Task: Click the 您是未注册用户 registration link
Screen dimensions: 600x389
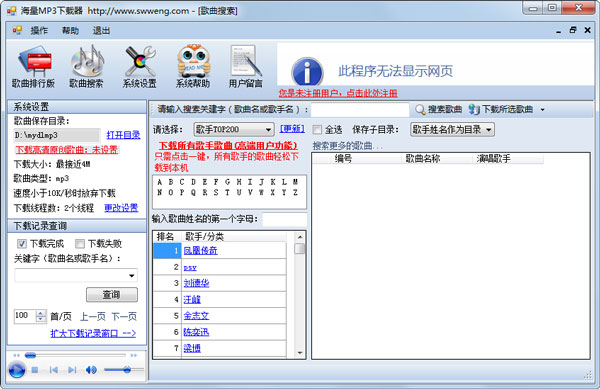Action: click(338, 93)
